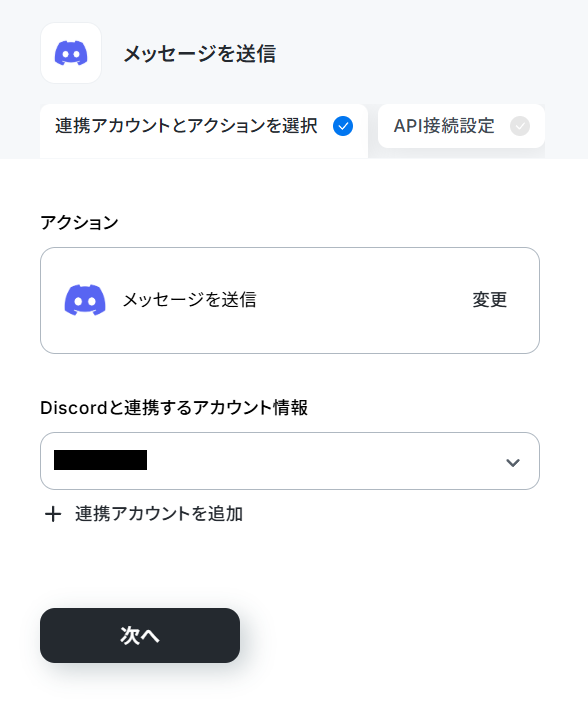Image resolution: width=588 pixels, height=713 pixels.
Task: Click the 次へ button
Action: coord(140,635)
